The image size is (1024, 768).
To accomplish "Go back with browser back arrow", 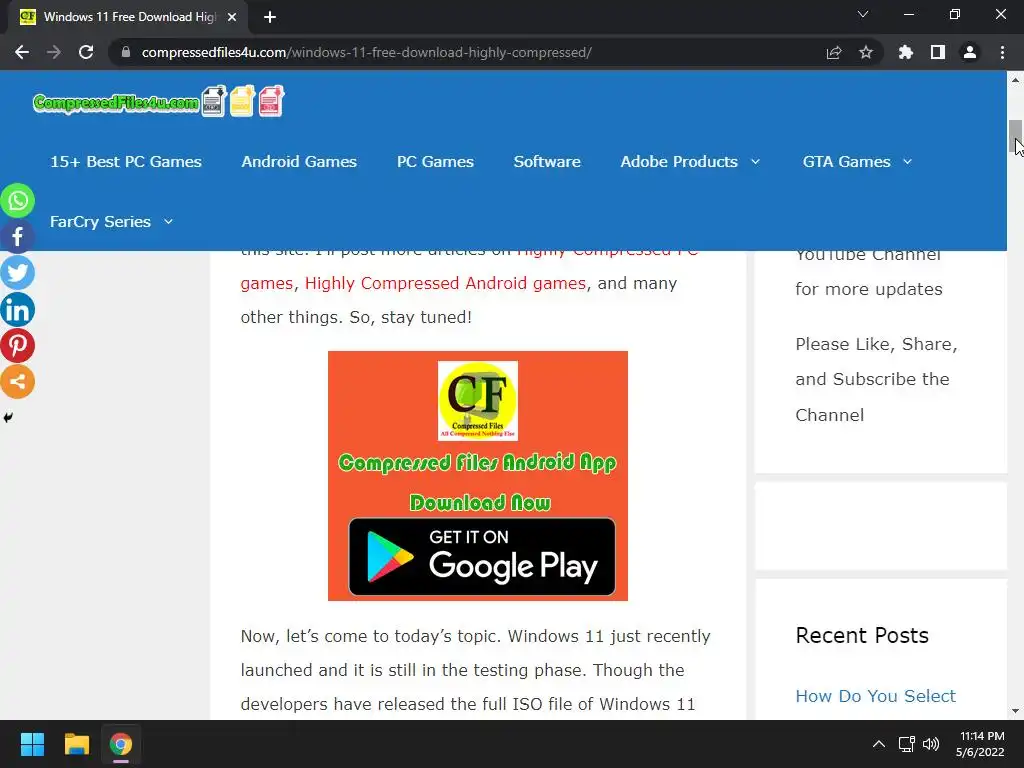I will coord(22,52).
